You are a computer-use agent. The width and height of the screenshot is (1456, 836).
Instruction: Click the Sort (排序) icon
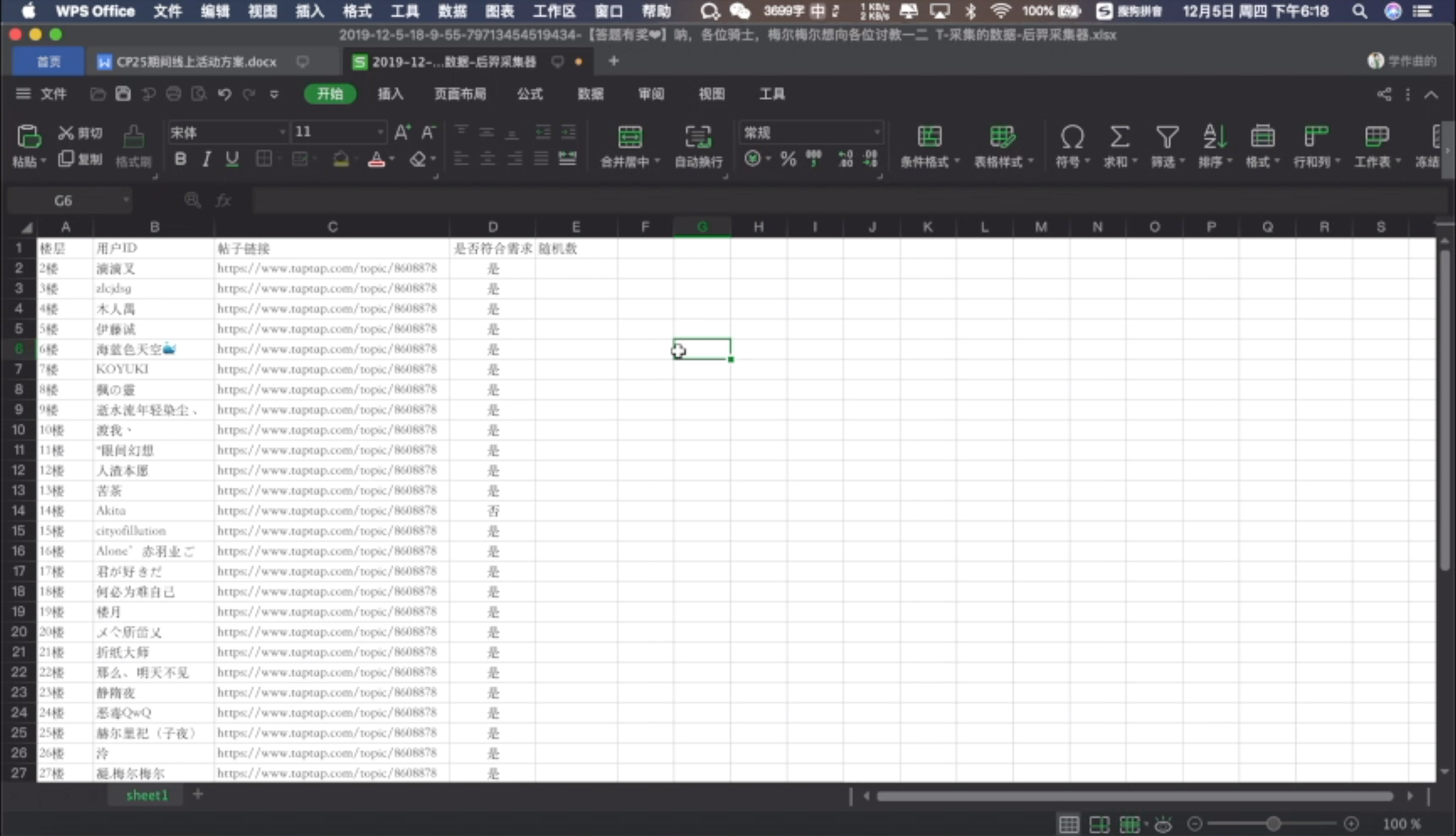(x=1214, y=137)
